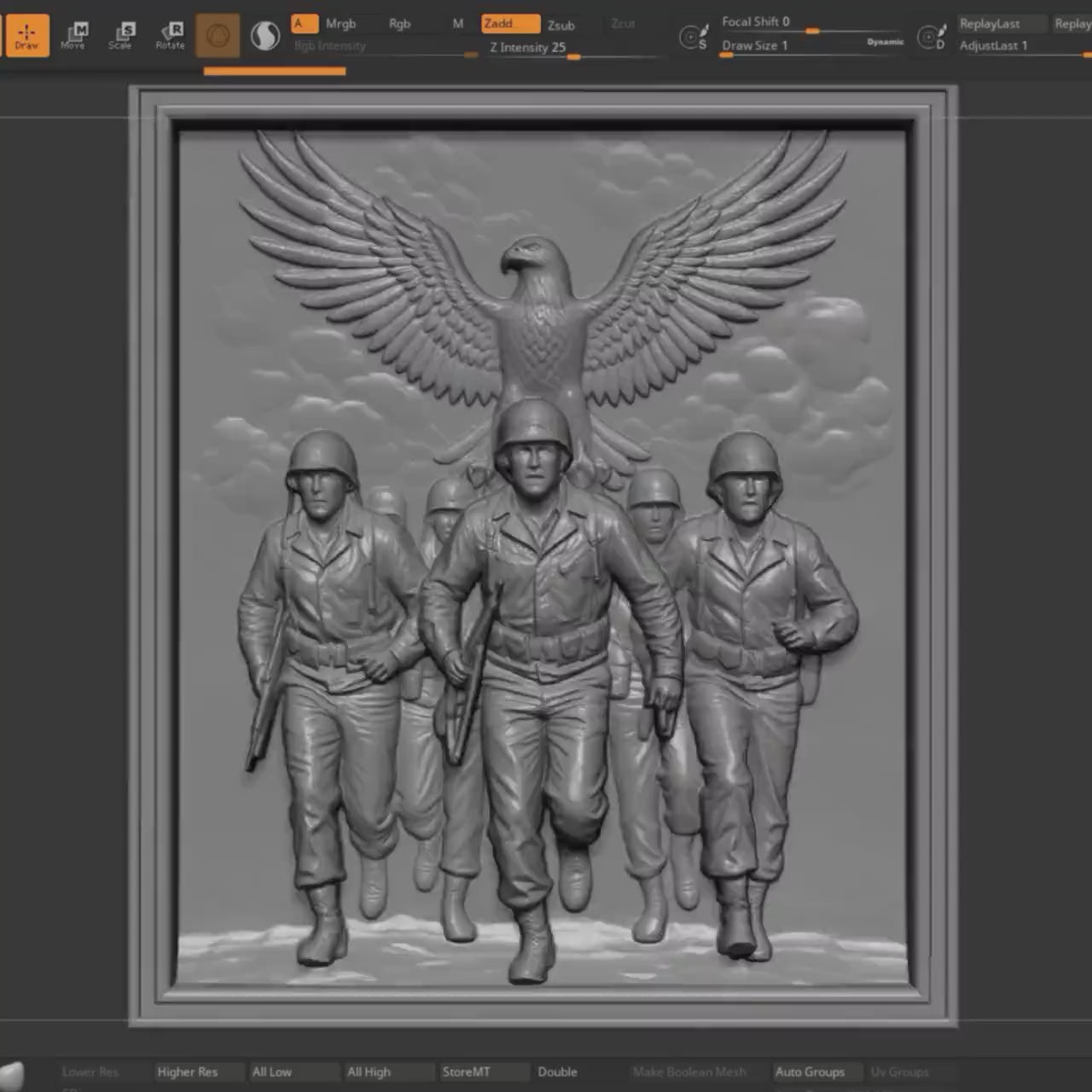Click the white sphere icon at bottom left

(x=10, y=1077)
